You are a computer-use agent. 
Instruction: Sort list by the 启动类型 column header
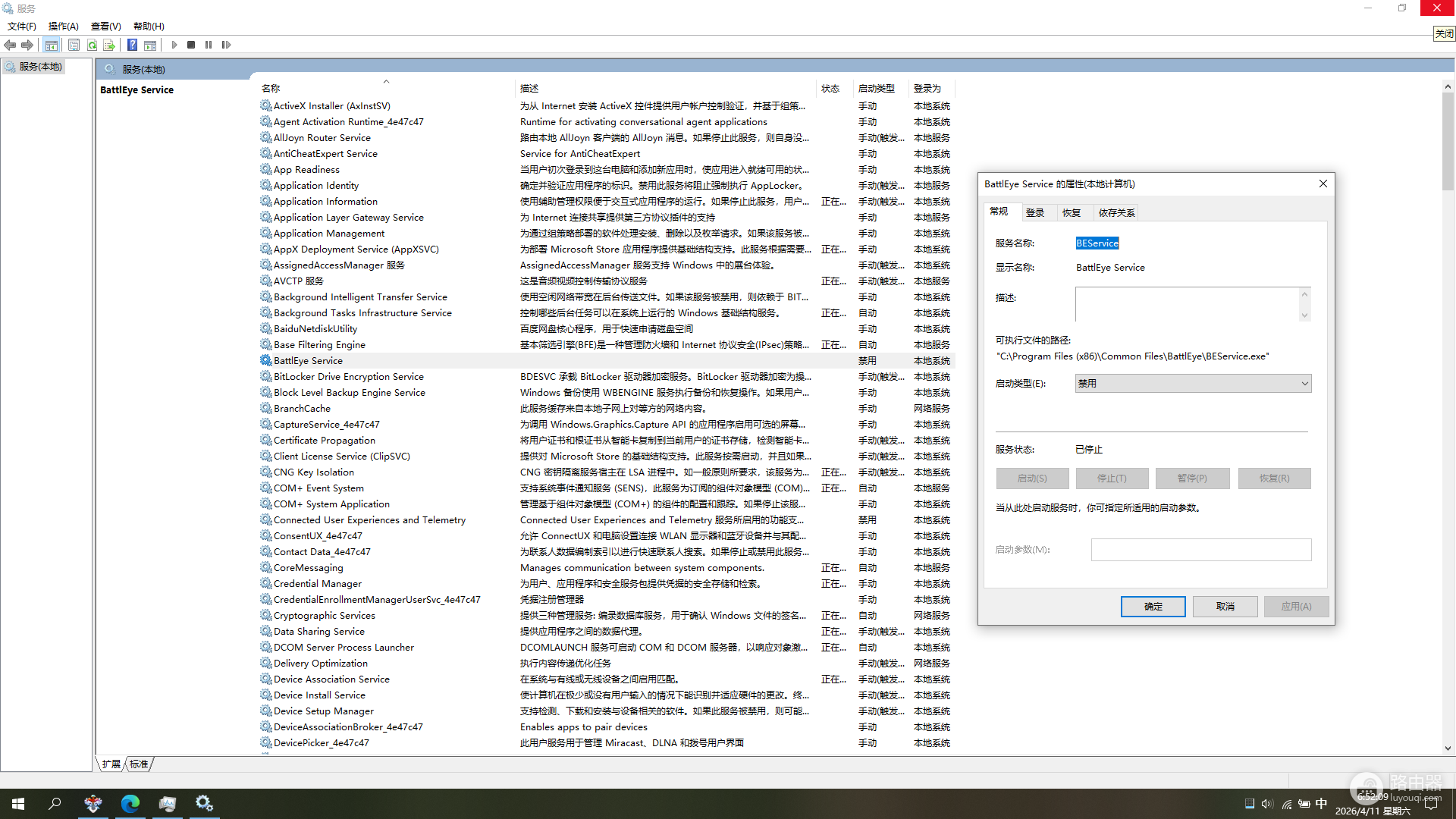pos(881,88)
